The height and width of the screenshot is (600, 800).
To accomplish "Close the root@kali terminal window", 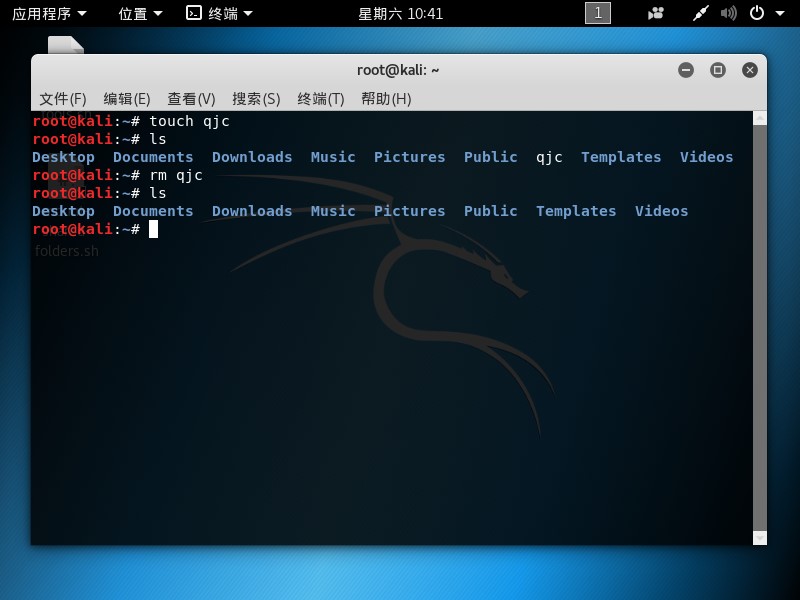I will [x=749, y=70].
